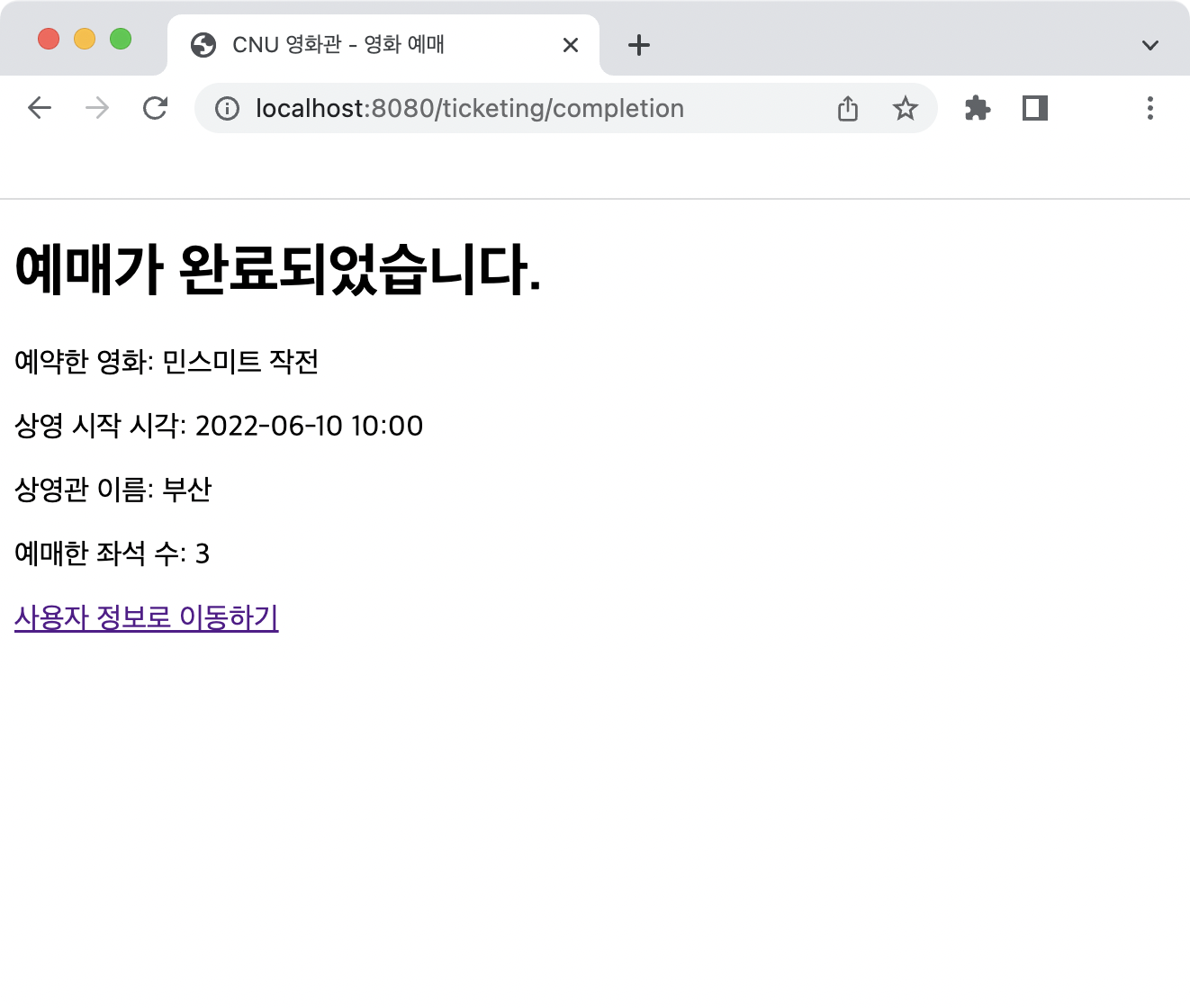The width and height of the screenshot is (1190, 1008).
Task: Bookmark this page using the star icon
Action: pyautogui.click(x=906, y=108)
